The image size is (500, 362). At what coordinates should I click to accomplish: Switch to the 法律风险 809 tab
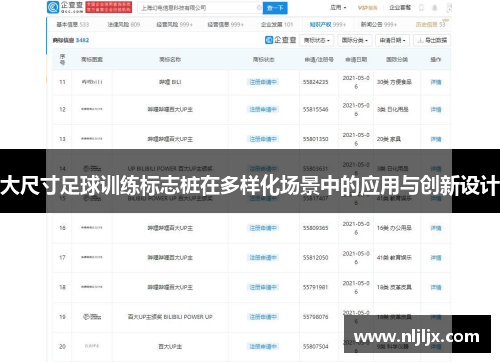tap(124, 24)
